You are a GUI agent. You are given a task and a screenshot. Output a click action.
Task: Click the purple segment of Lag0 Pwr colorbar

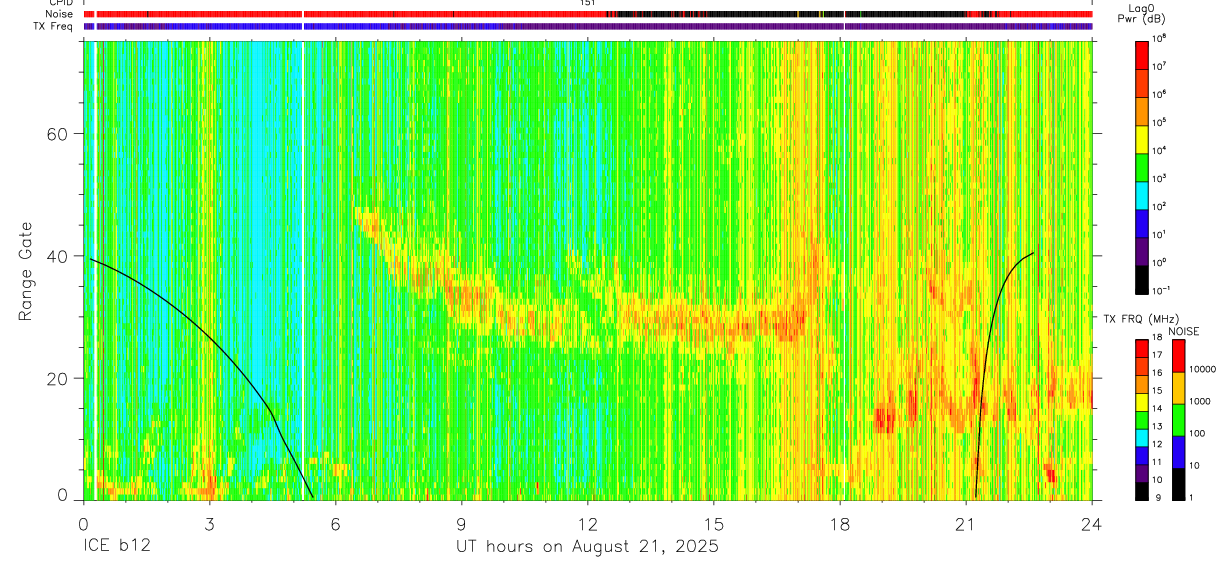(x=1141, y=250)
